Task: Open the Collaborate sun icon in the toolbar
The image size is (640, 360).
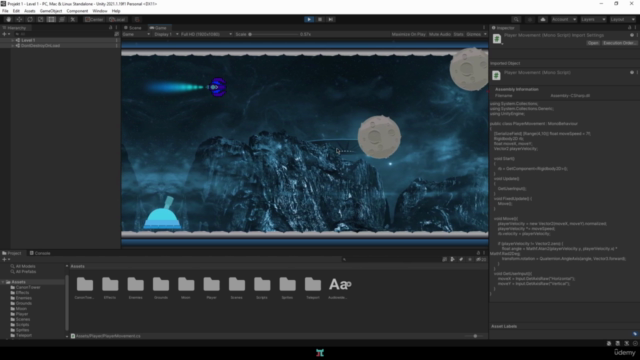Action: coord(530,19)
